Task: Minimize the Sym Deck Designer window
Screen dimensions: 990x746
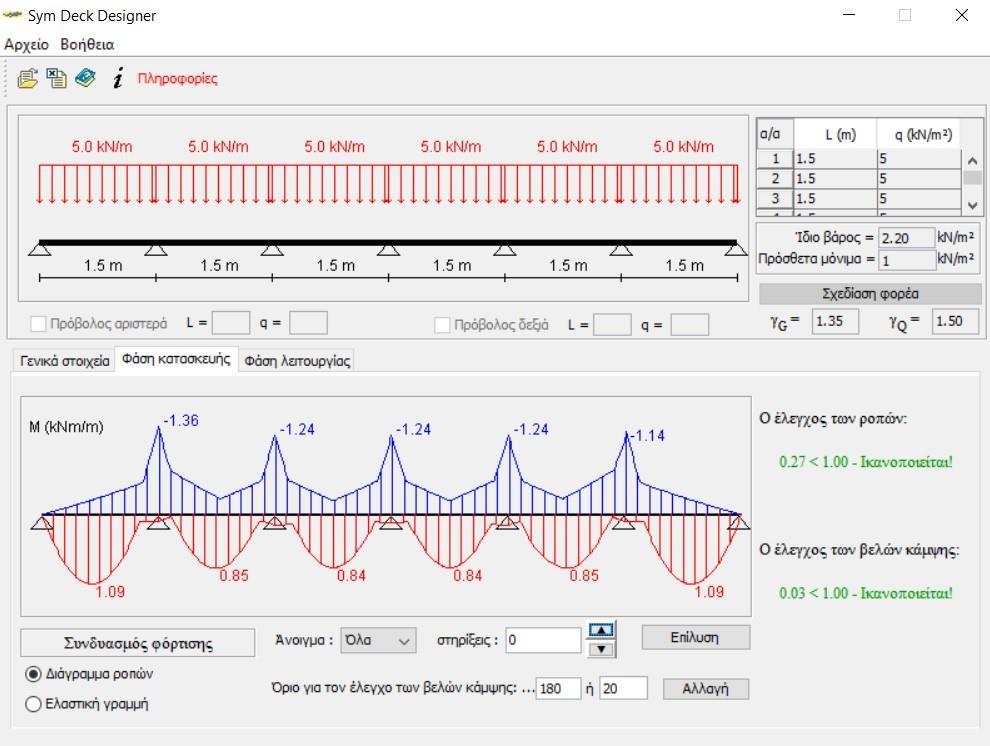Action: pyautogui.click(x=849, y=15)
